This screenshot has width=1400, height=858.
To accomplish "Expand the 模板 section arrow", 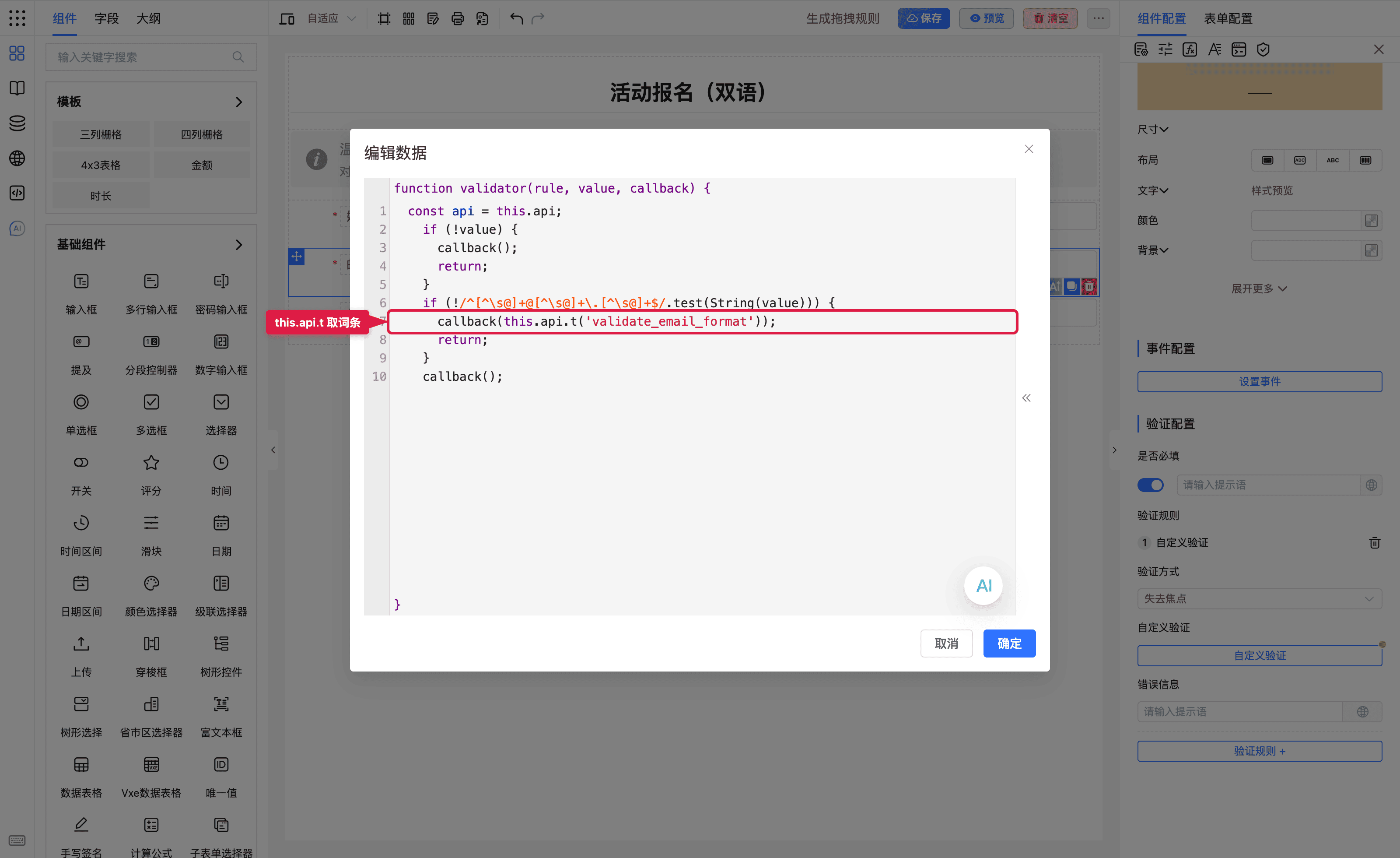I will (238, 102).
